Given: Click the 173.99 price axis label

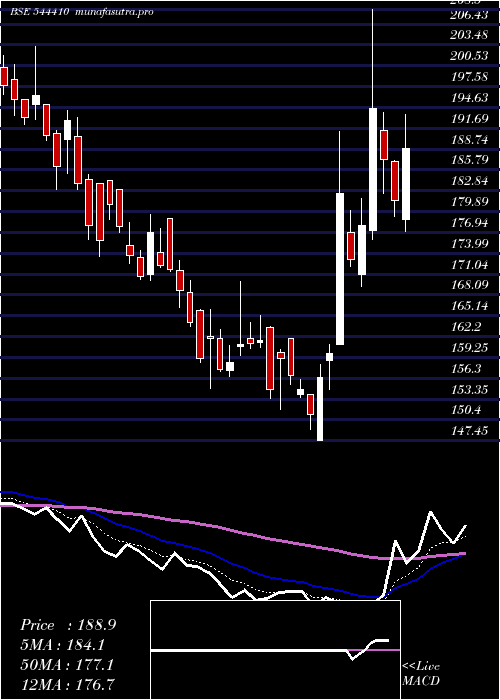Looking at the screenshot, I should pos(469,243).
